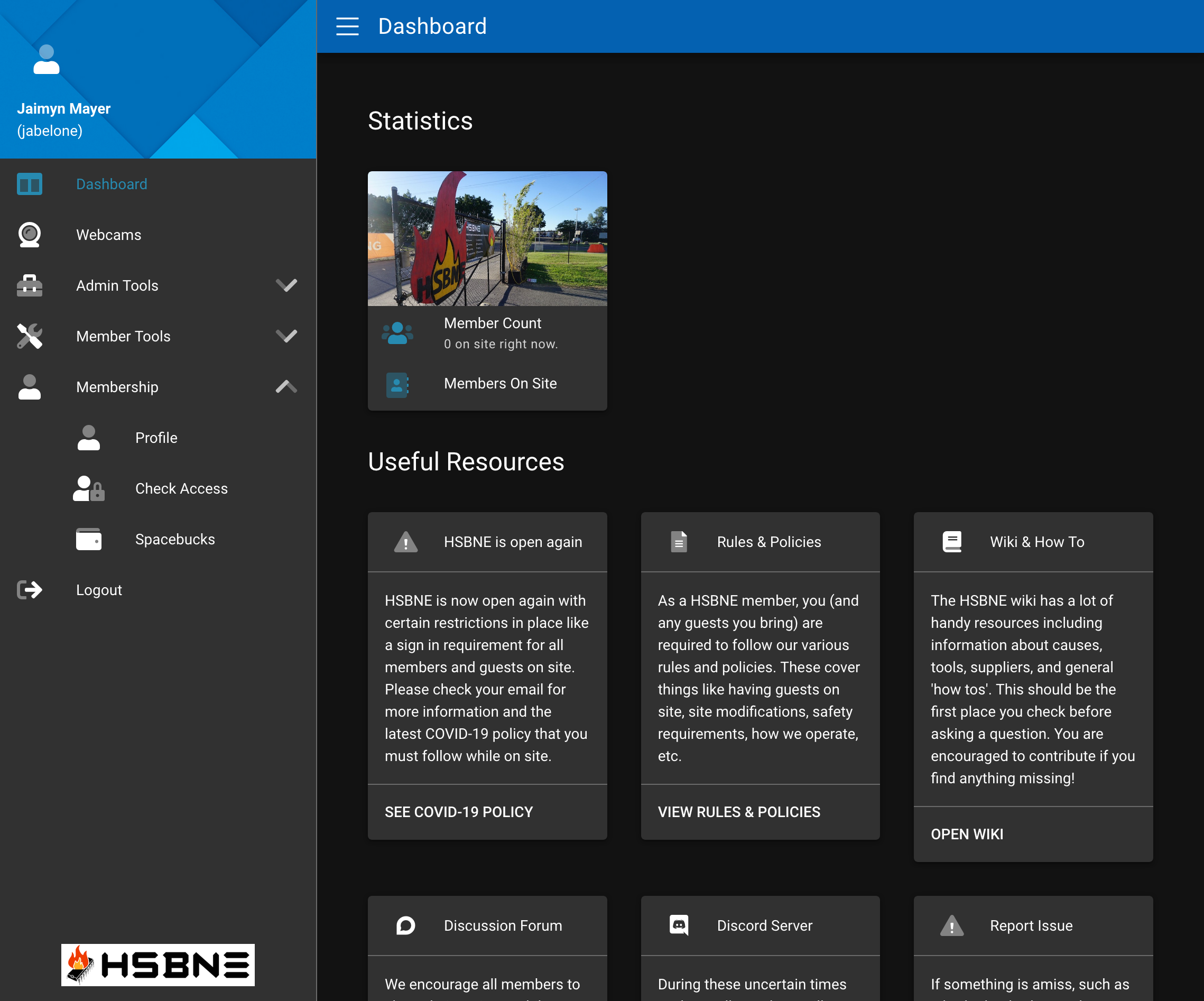1204x1001 pixels.
Task: Click VIEW RULES & POLICIES button
Action: click(x=738, y=812)
